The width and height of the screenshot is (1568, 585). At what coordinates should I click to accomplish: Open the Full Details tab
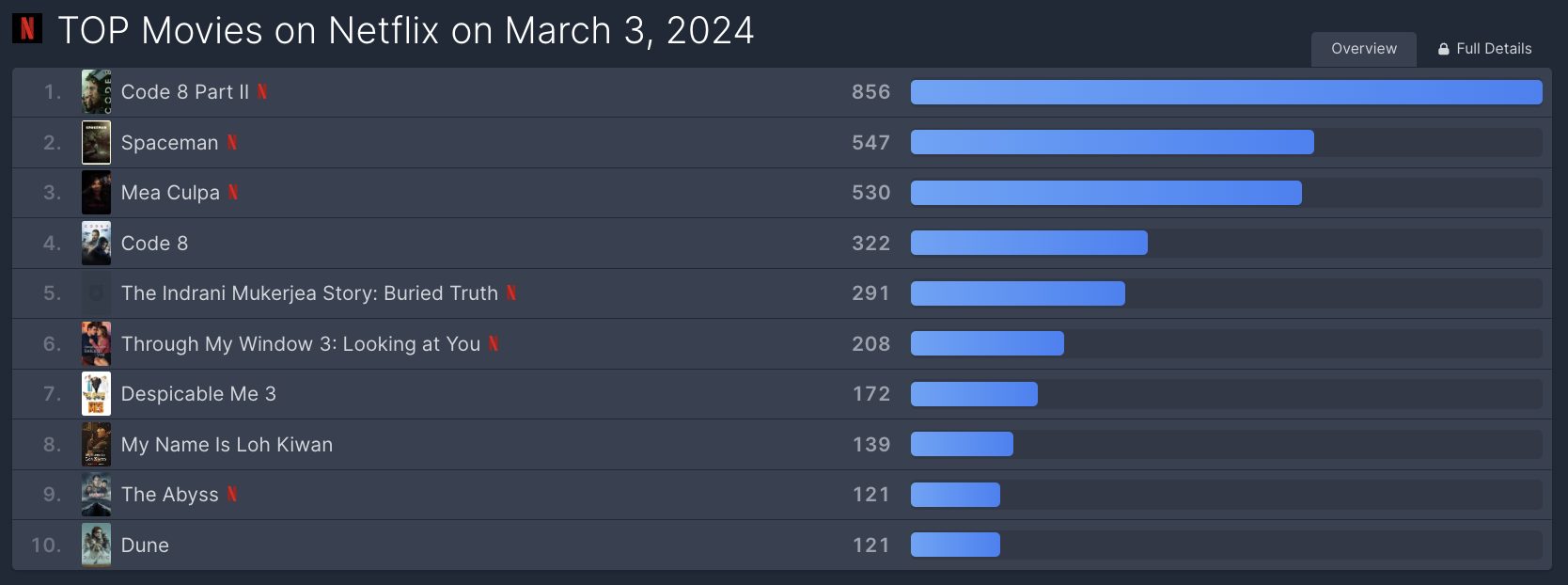(1484, 49)
